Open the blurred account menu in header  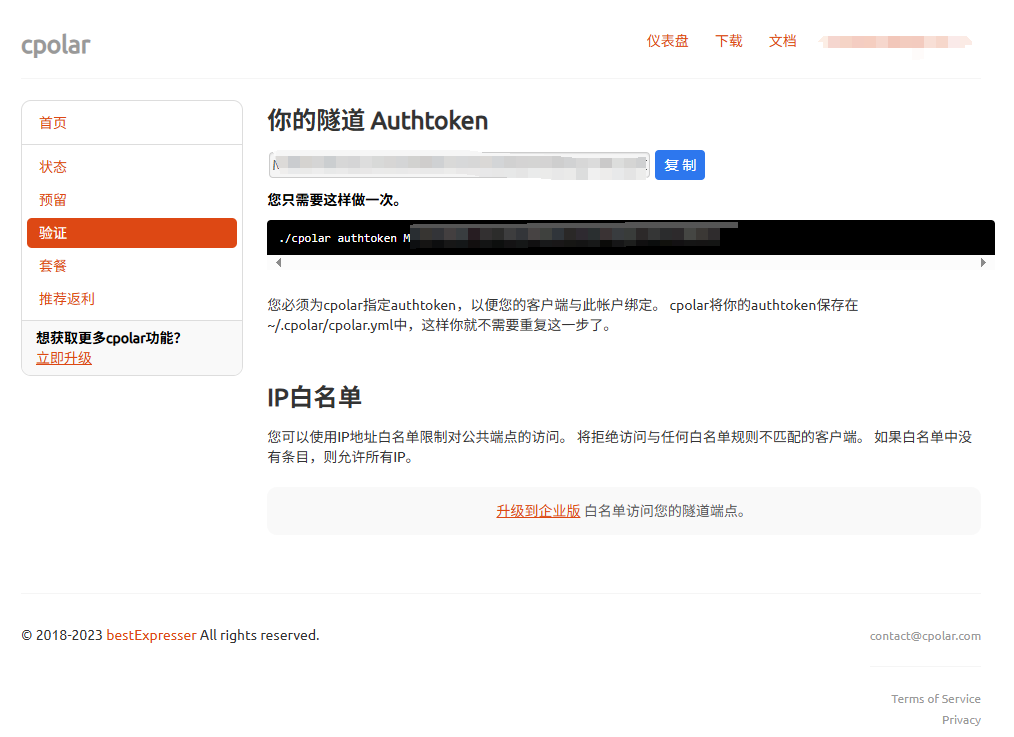point(896,42)
